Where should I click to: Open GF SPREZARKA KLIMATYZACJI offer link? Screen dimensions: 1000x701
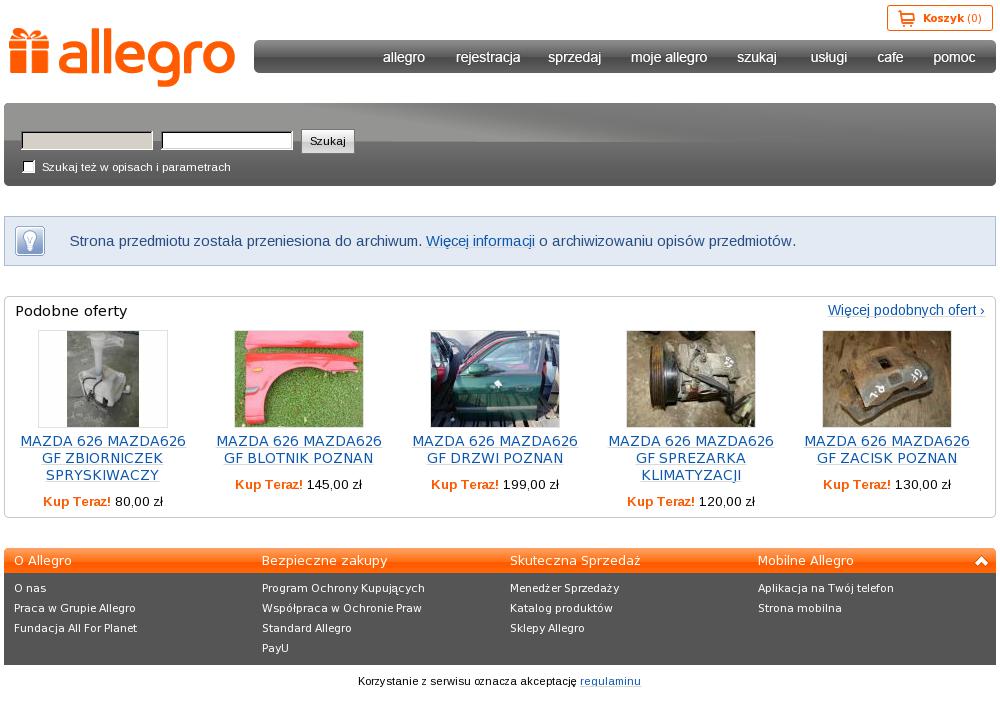[691, 458]
